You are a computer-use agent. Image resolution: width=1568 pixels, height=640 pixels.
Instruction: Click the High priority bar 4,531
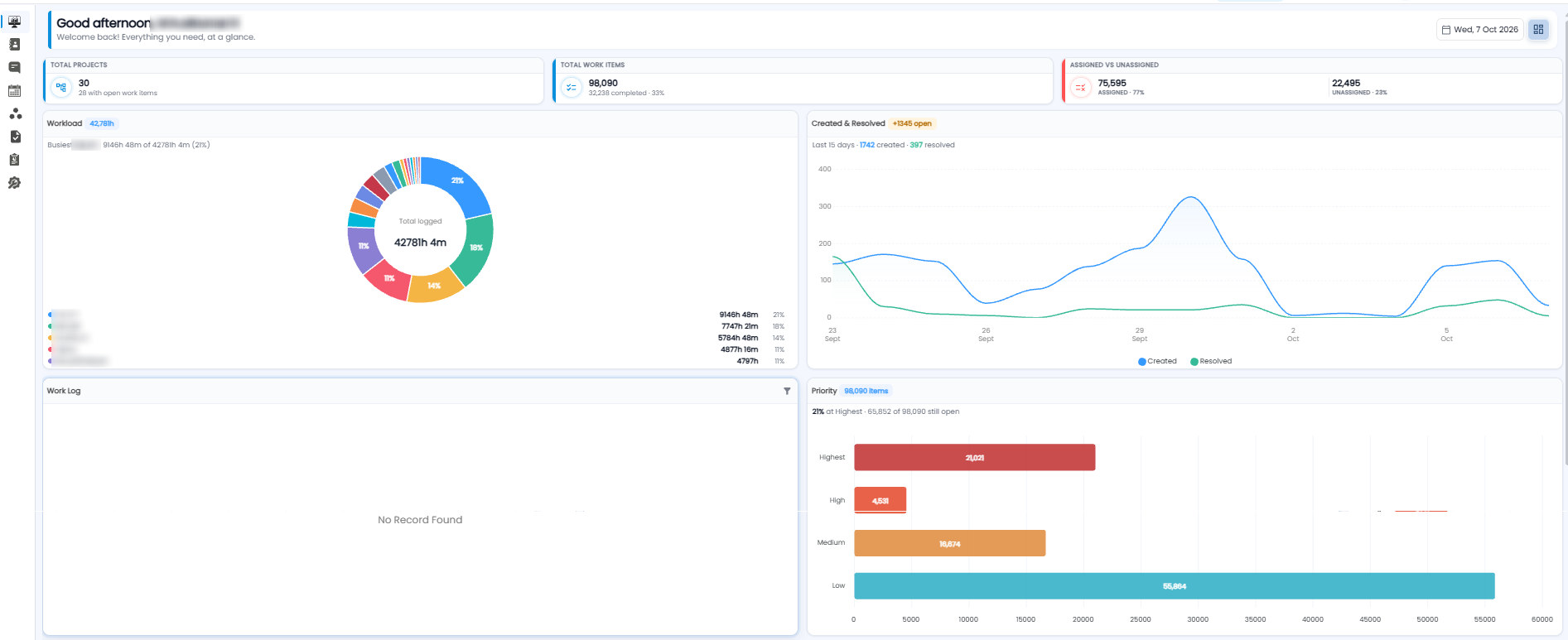click(880, 500)
